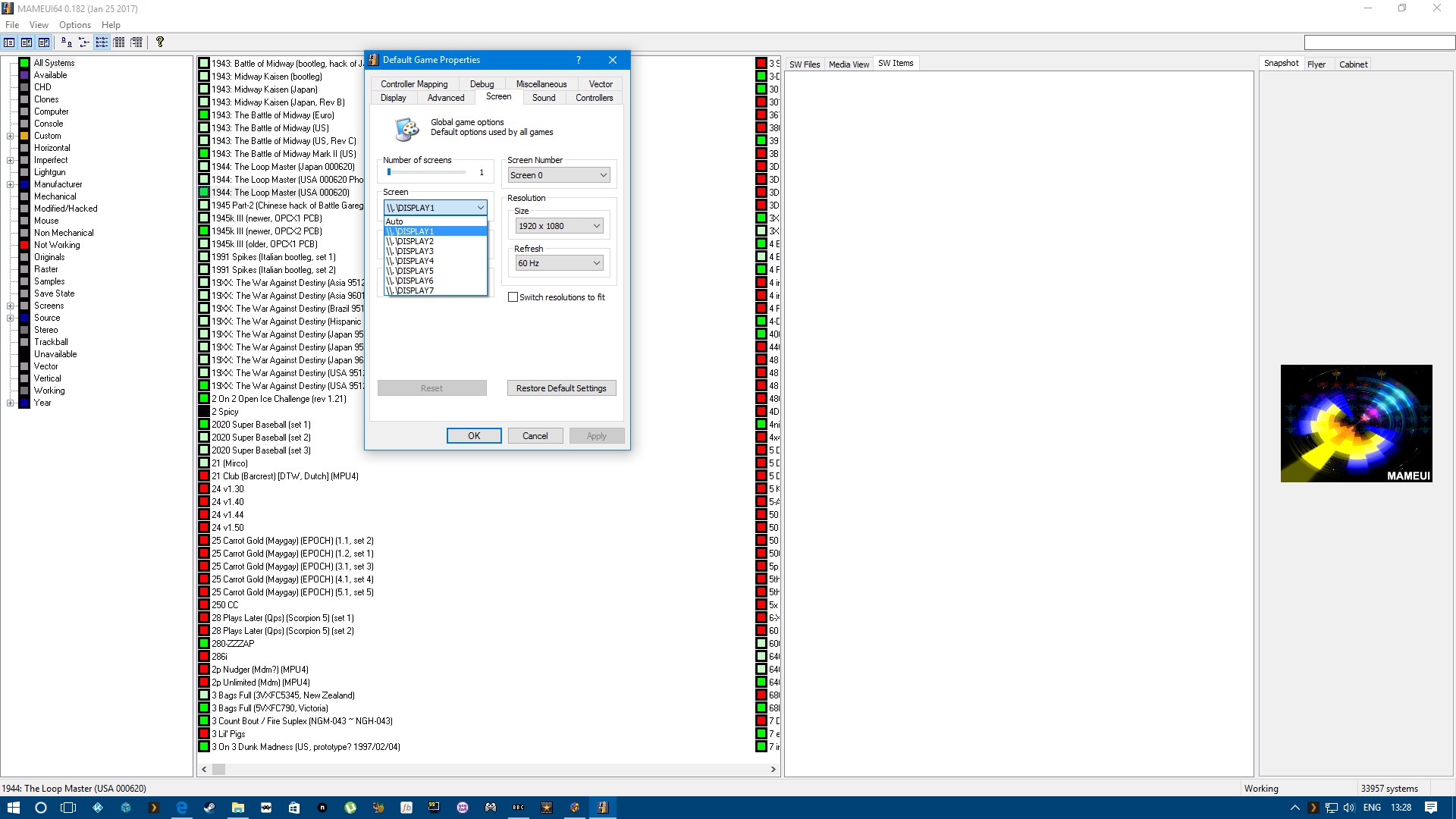Switch to List view toolbar icon

[102, 42]
